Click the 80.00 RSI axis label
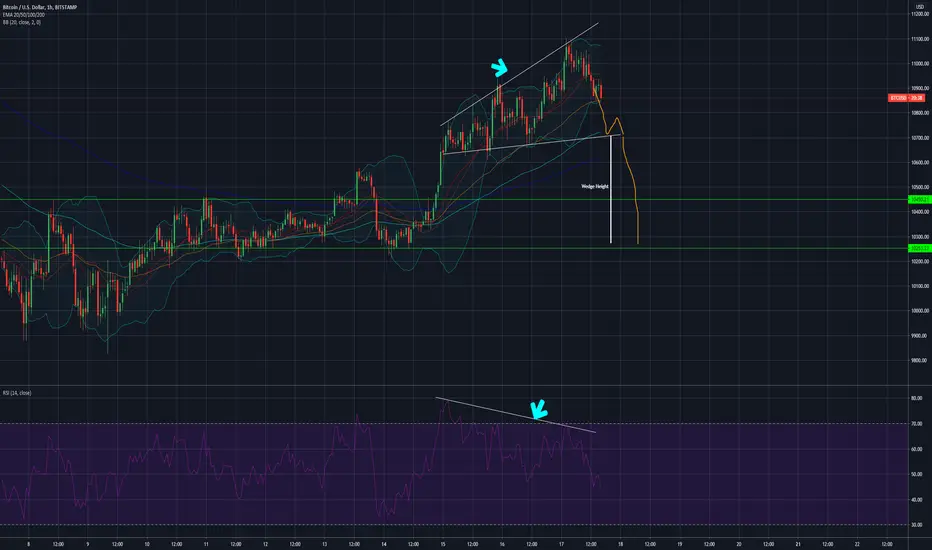The image size is (932, 550). point(917,398)
